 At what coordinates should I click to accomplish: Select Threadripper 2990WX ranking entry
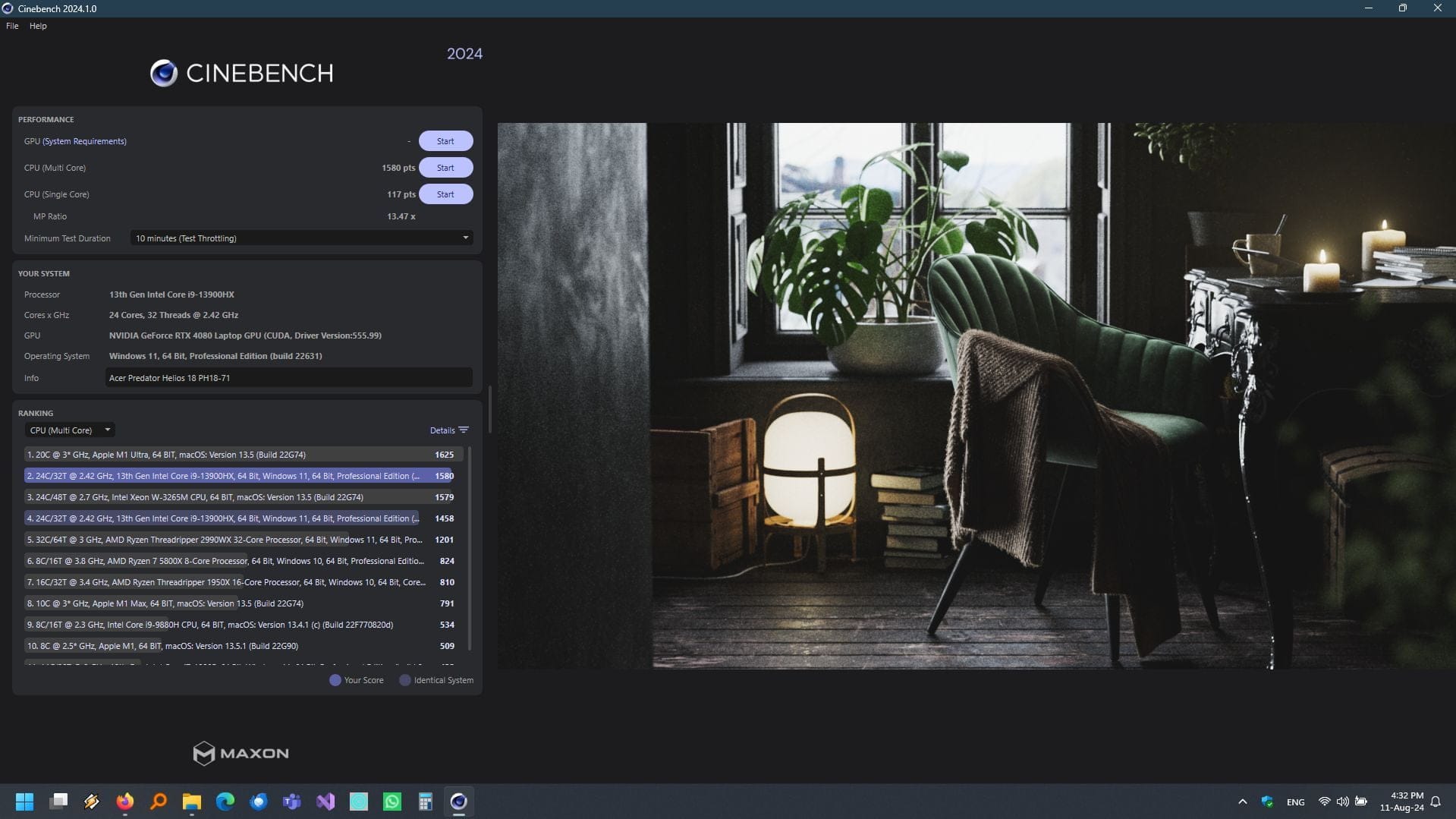pyautogui.click(x=240, y=540)
